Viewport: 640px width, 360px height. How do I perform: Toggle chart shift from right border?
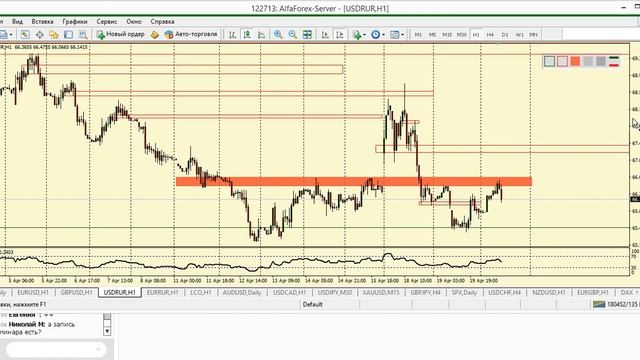tap(340, 35)
